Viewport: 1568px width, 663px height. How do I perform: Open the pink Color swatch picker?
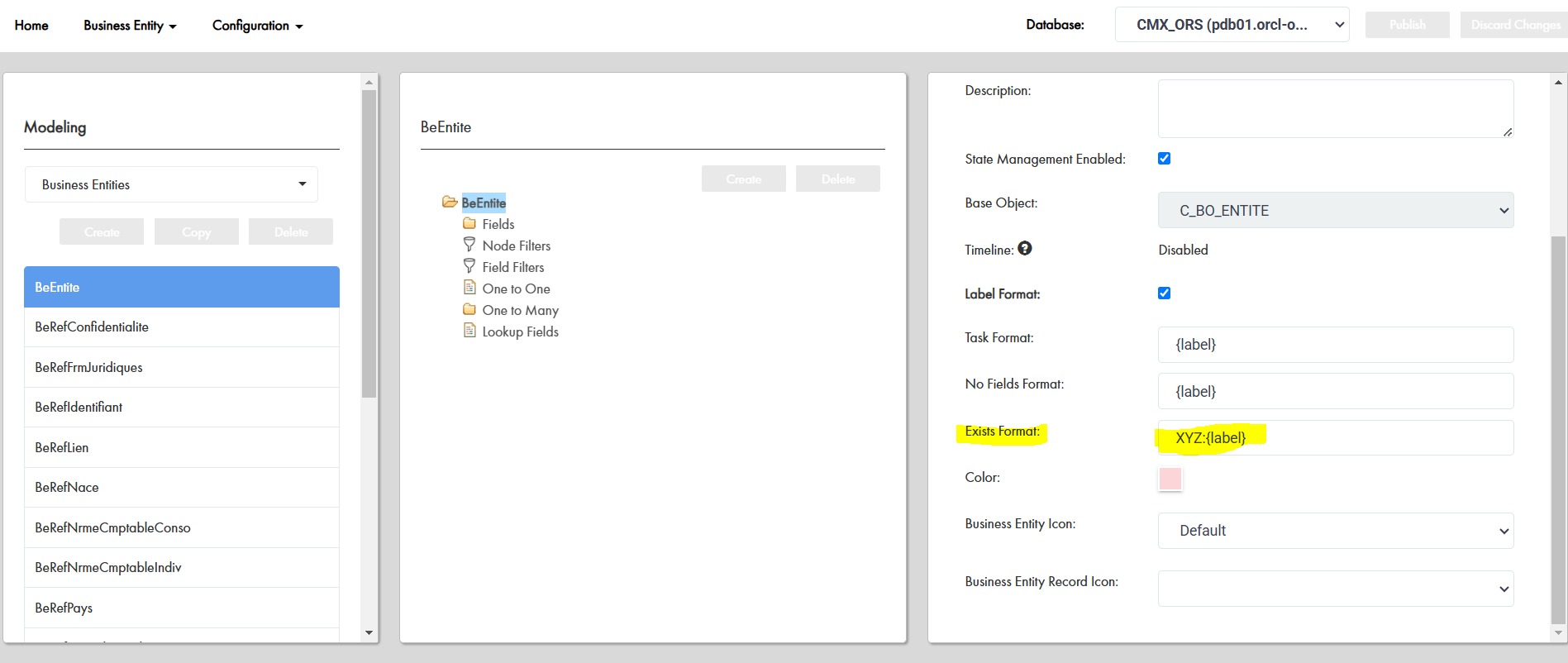1170,479
